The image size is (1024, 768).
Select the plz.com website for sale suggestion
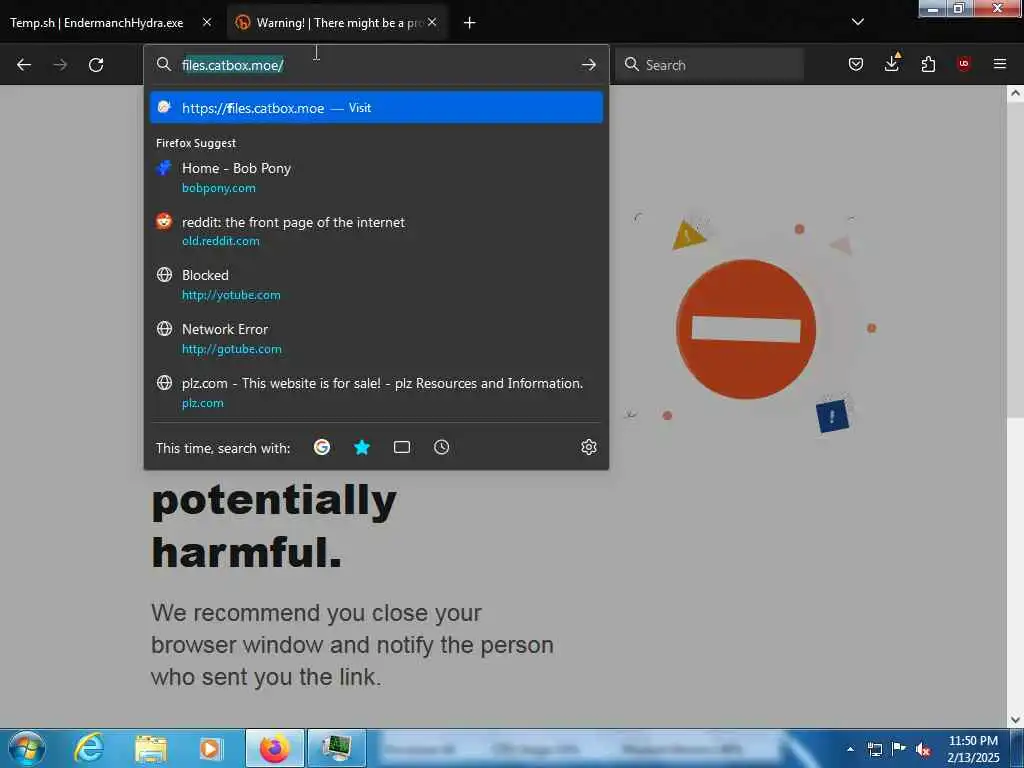point(376,392)
